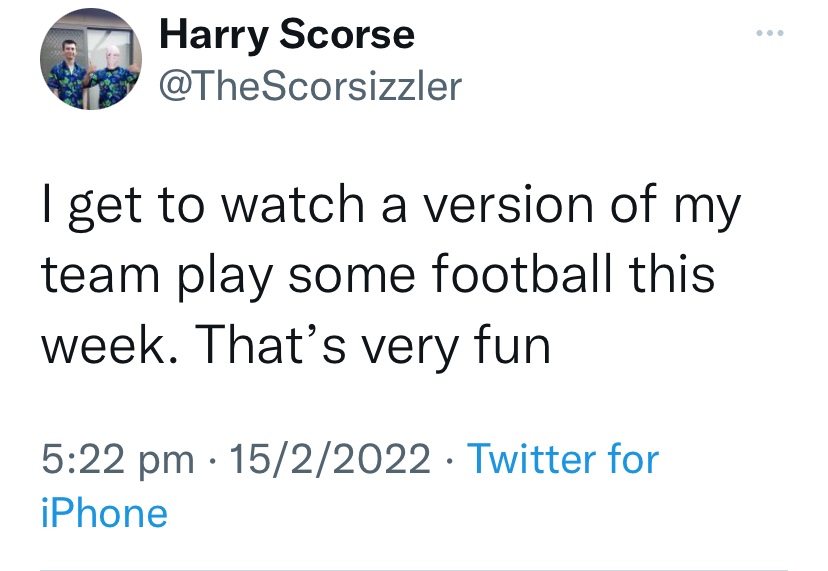This screenshot has width=828, height=571.
Task: Select the 15/2/2022 date
Action: (330, 460)
